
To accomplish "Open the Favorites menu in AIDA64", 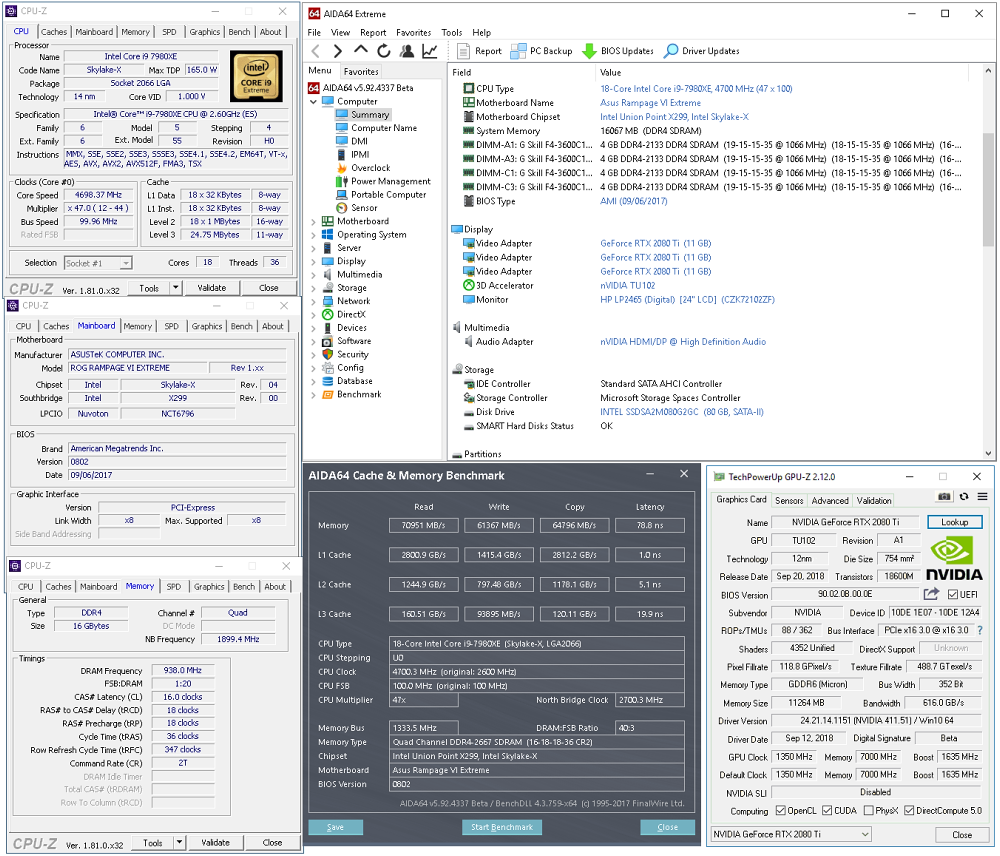I will tap(413, 33).
